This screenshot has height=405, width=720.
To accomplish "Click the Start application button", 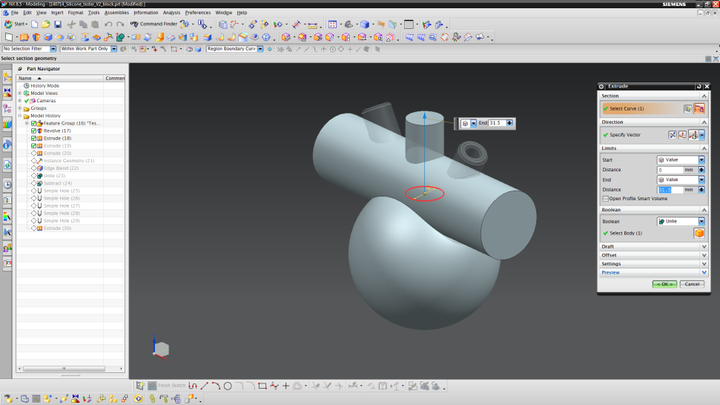I will click(x=15, y=24).
